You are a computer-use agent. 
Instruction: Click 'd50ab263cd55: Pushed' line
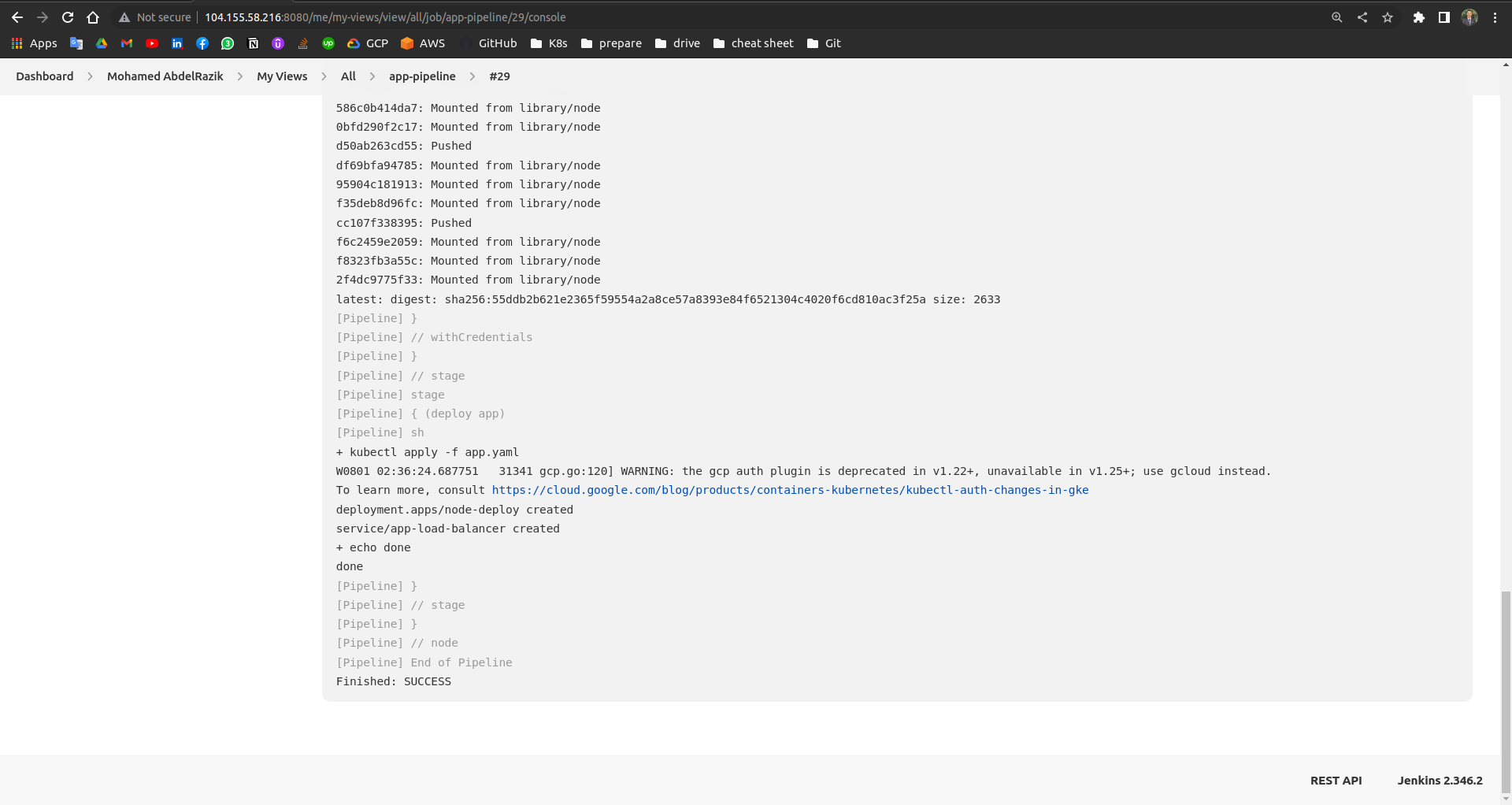pyautogui.click(x=404, y=146)
